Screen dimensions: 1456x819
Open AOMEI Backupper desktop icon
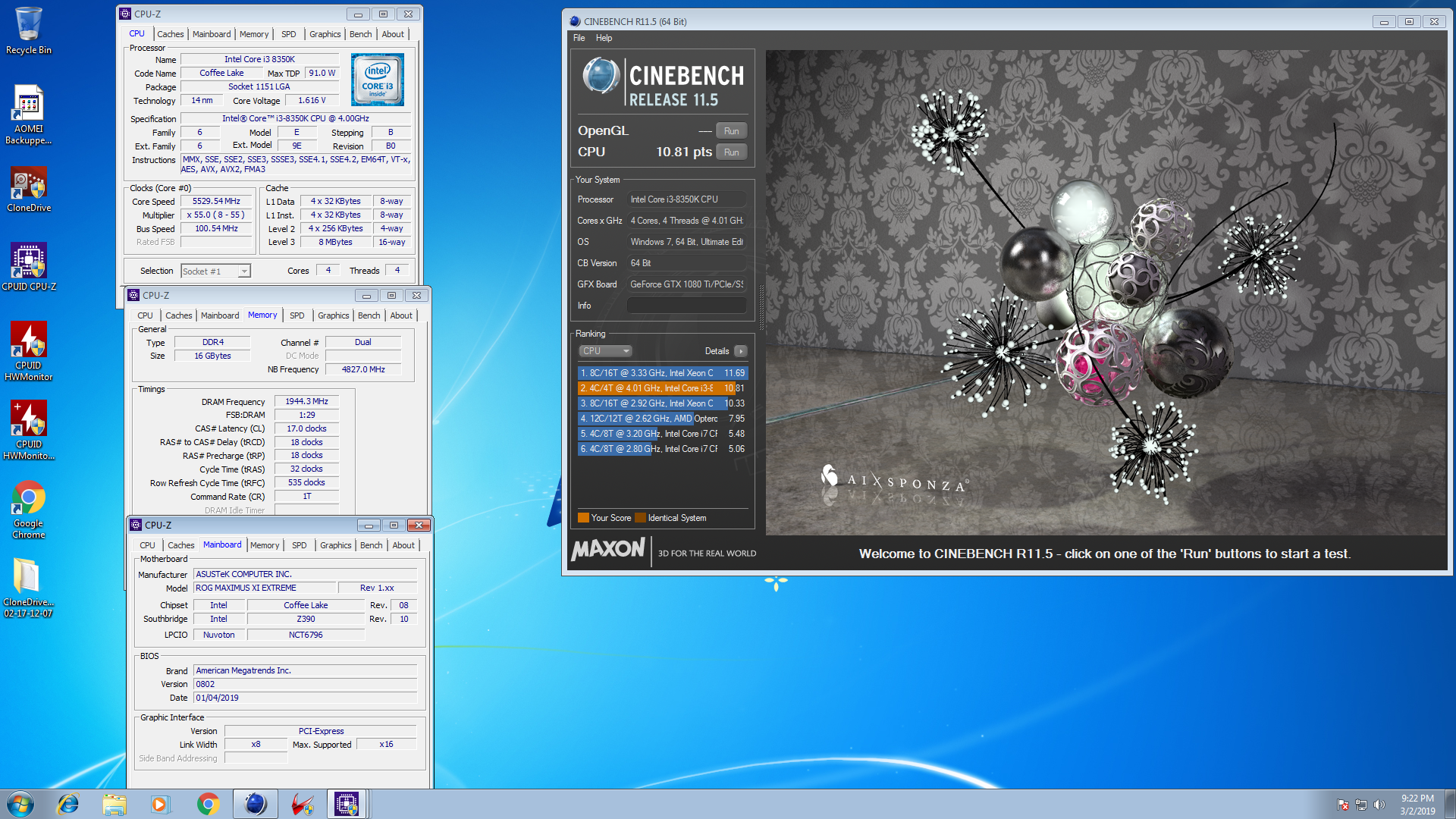pyautogui.click(x=29, y=114)
